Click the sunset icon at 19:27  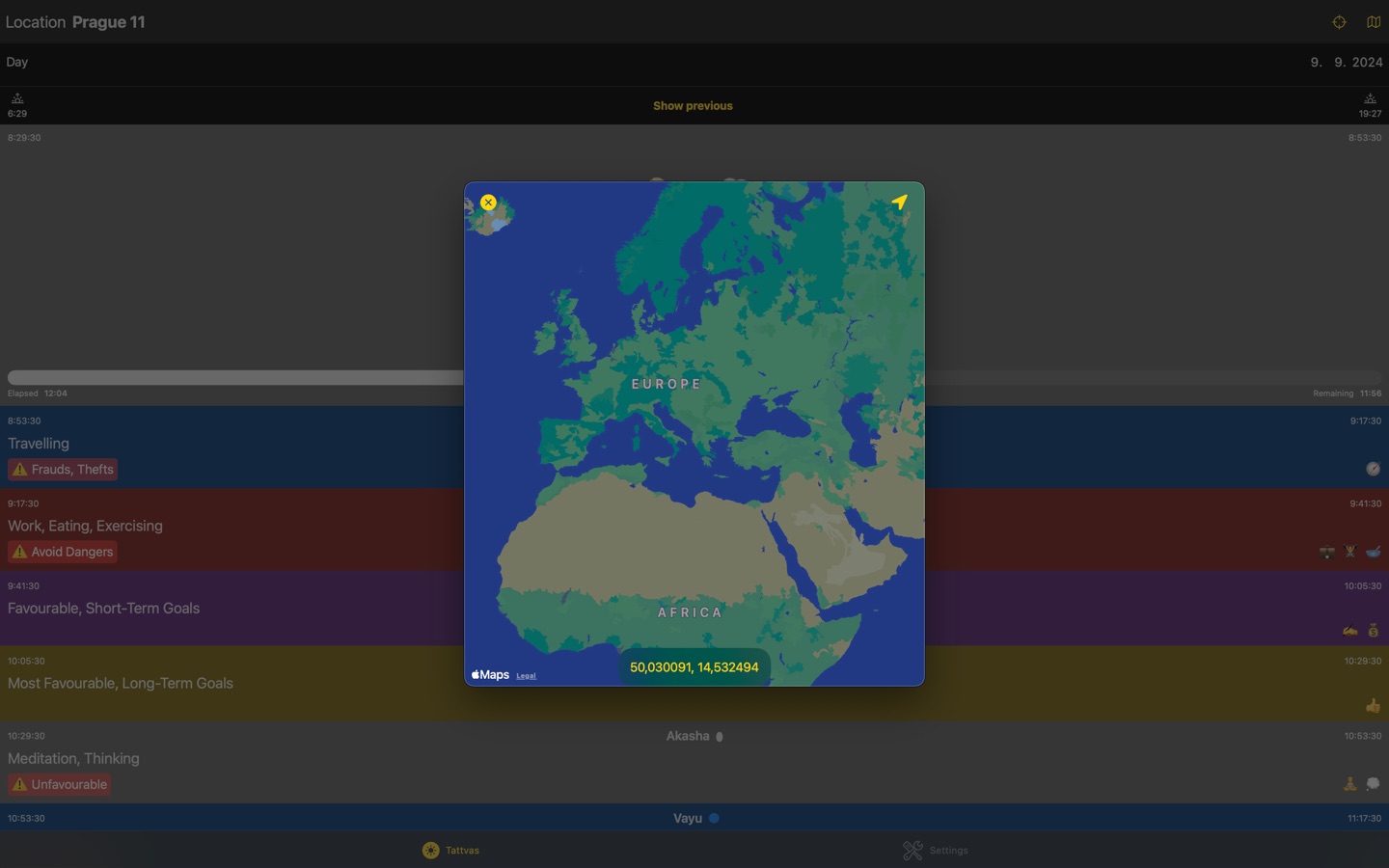1370,98
